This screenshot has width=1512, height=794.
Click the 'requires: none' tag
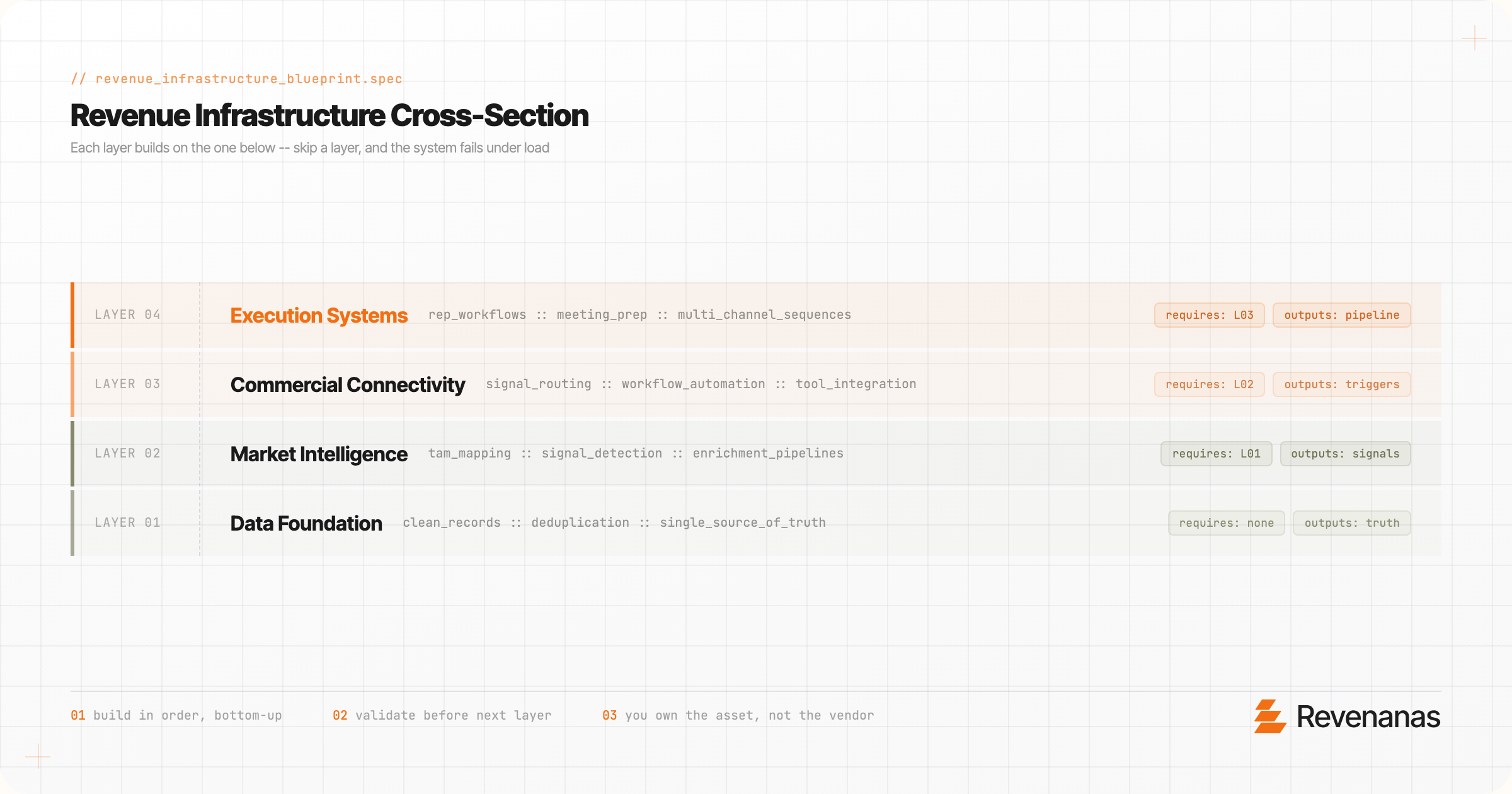(1226, 523)
